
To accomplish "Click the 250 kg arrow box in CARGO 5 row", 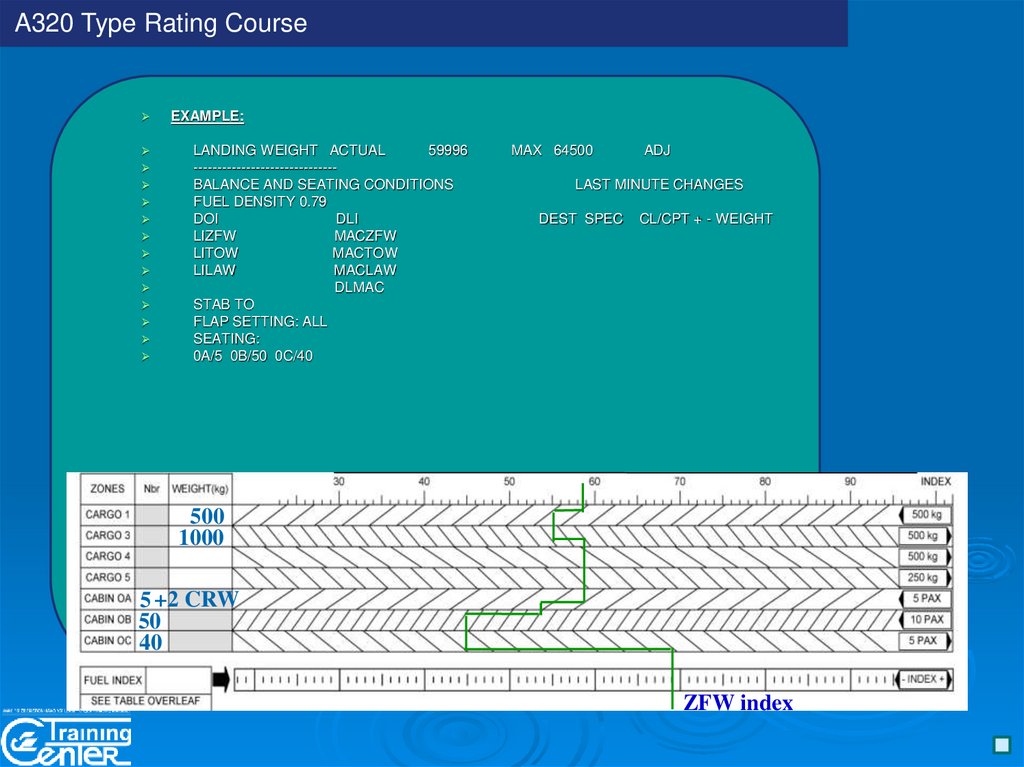I will 925,578.
